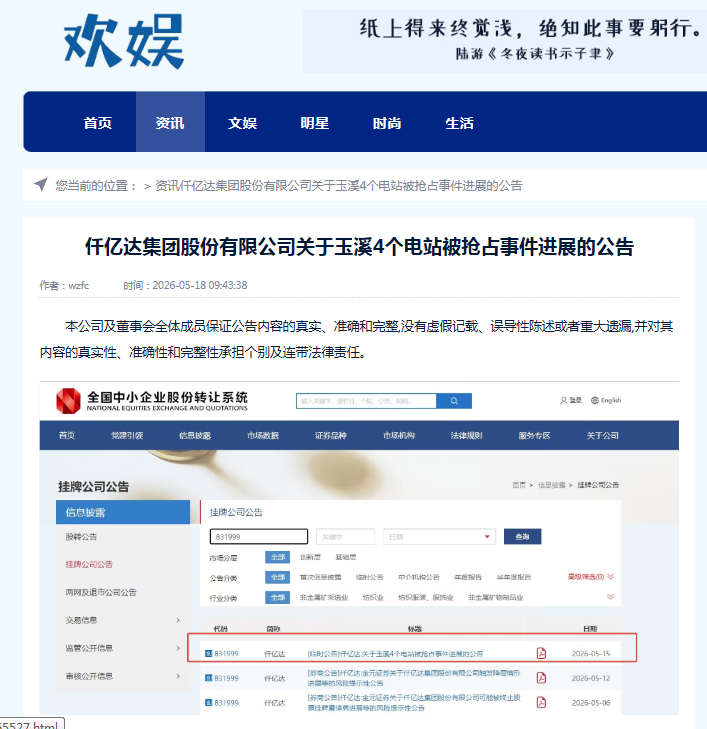Select 股转公告 in the left sidebar

(81, 537)
